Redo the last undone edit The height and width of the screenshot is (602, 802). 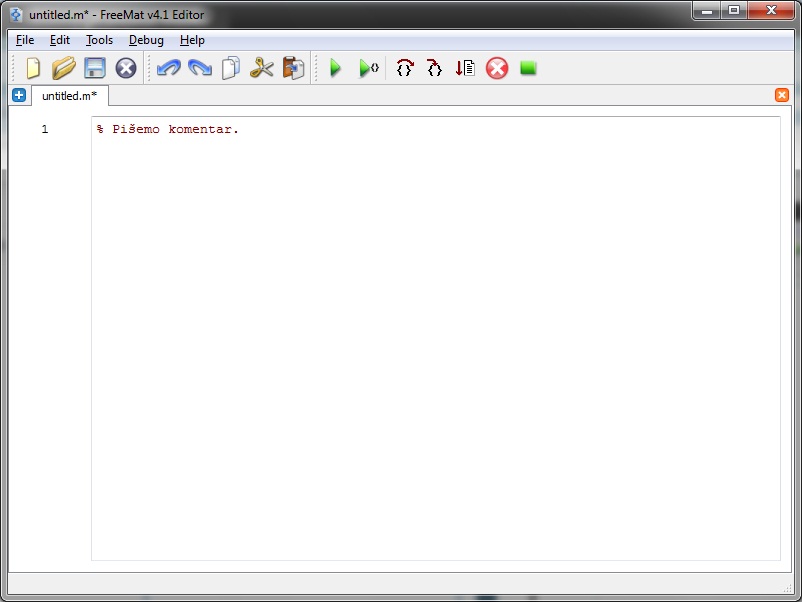(x=200, y=68)
